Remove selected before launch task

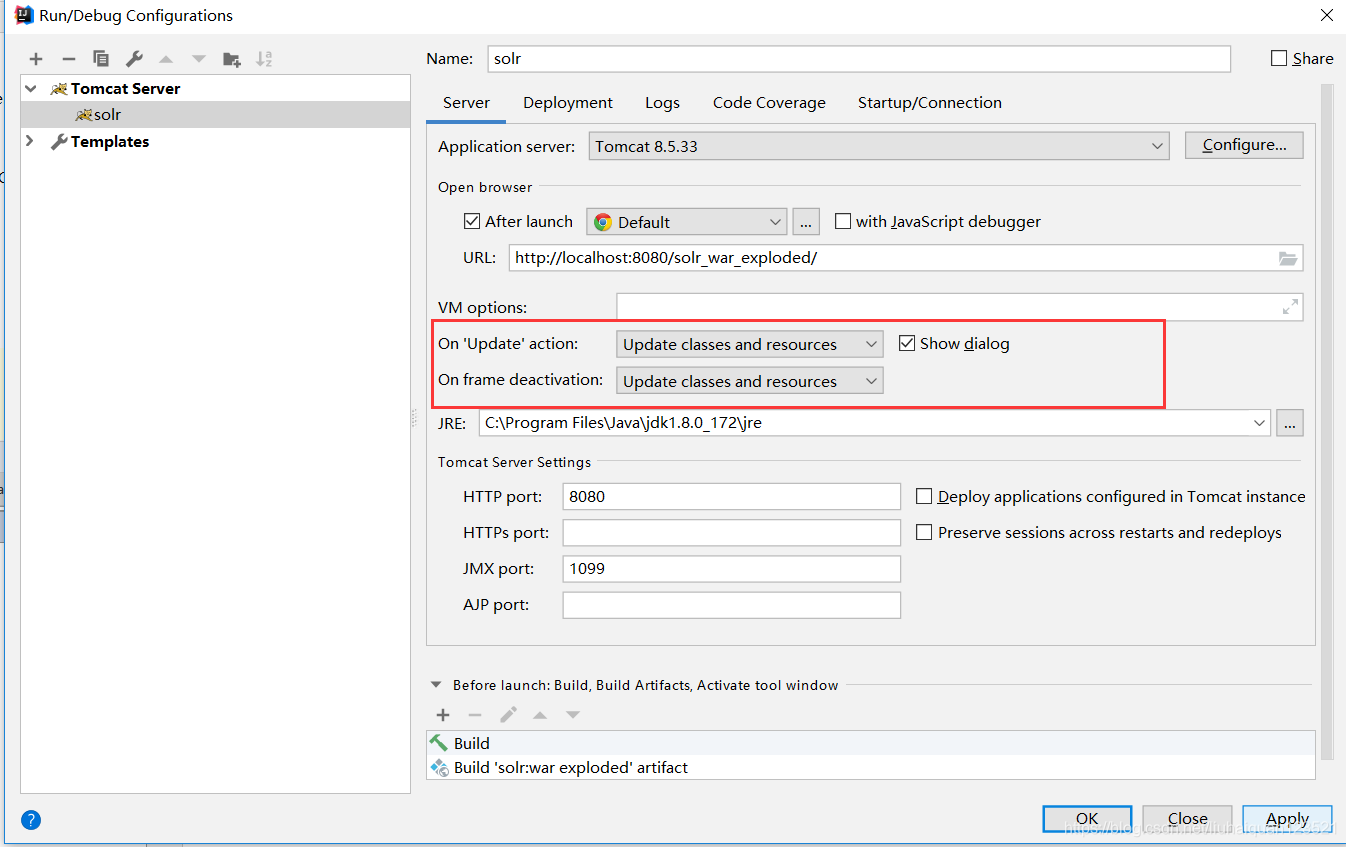(x=475, y=715)
